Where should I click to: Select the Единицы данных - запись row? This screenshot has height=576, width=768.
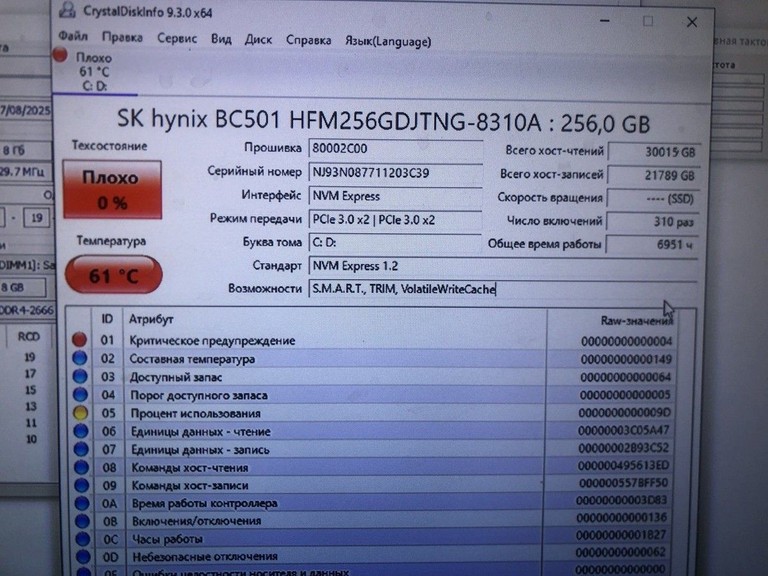pyautogui.click(x=372, y=450)
